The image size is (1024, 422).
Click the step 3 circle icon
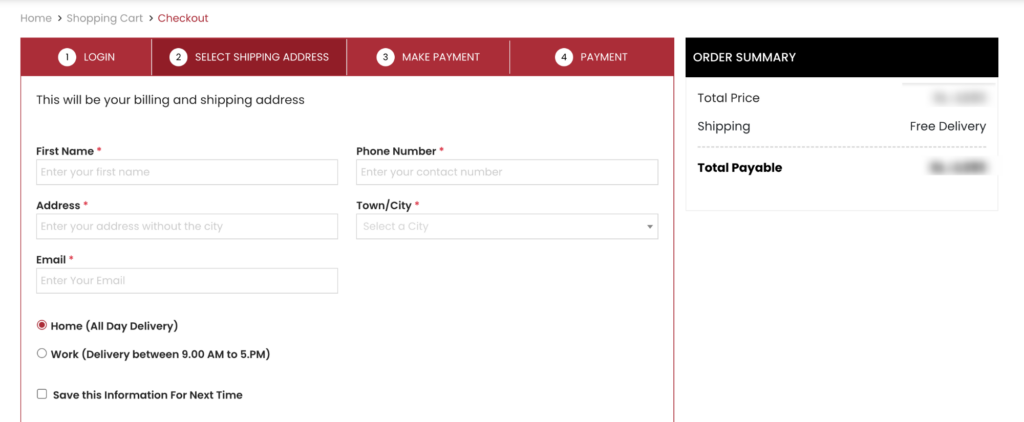click(385, 57)
